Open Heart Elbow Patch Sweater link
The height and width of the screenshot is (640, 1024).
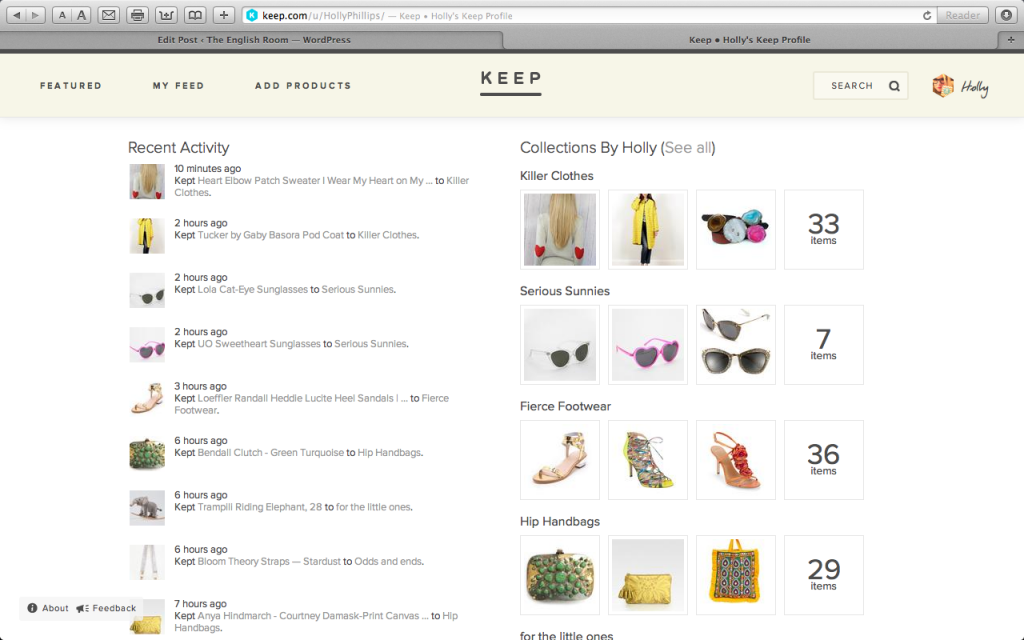(315, 180)
